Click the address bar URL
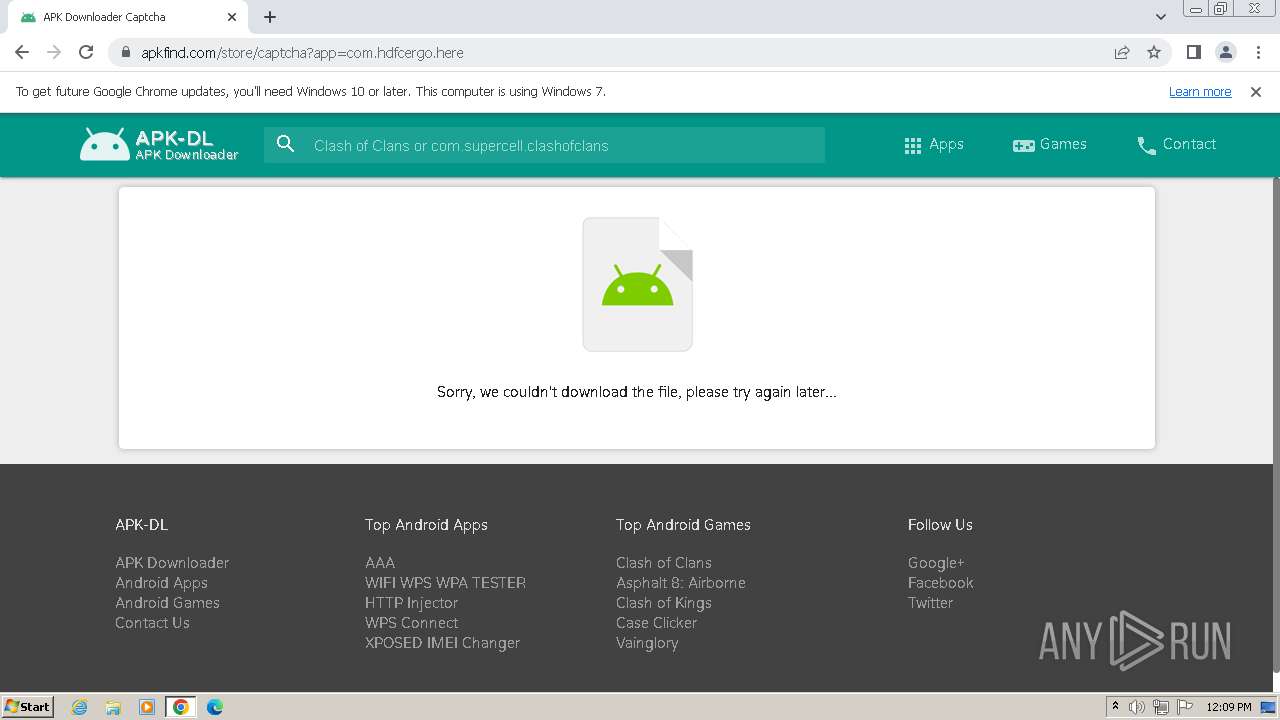This screenshot has height=720, width=1280. (302, 52)
